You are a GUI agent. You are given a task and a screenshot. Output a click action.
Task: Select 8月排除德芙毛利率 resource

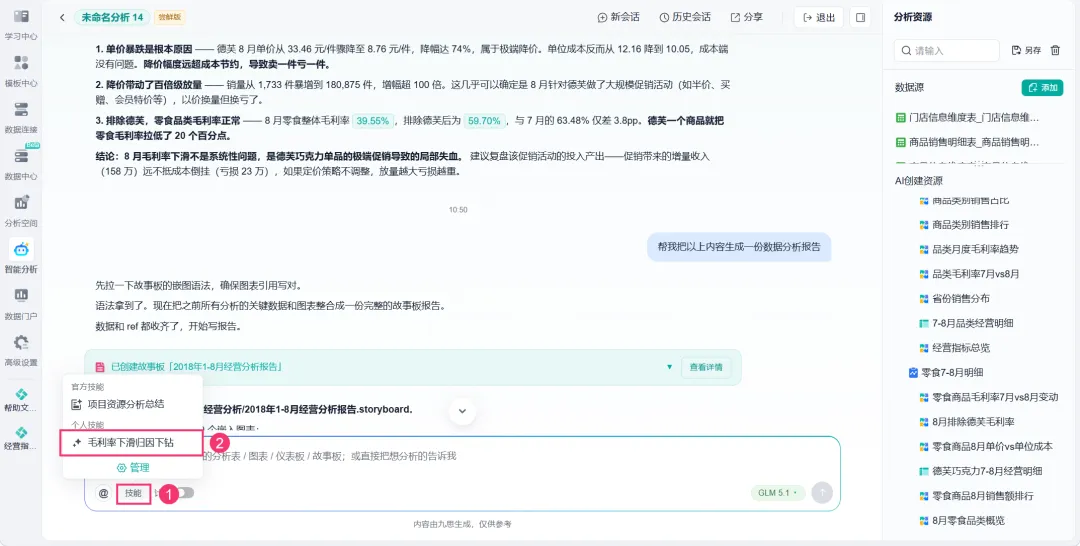coord(967,421)
